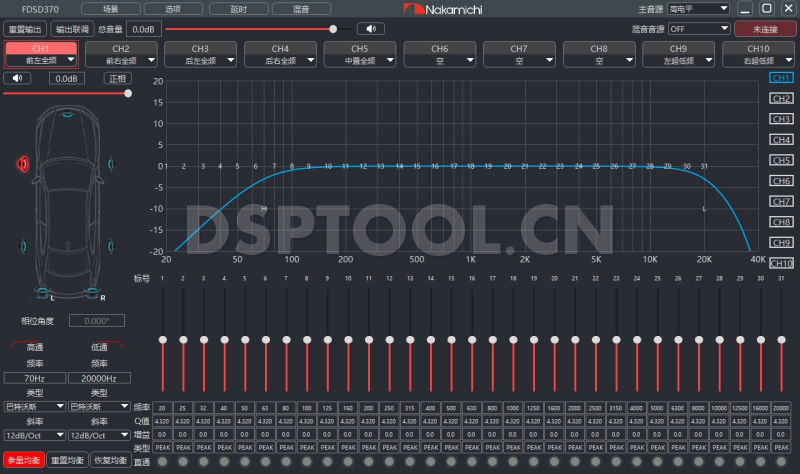Open the 混音音源 dropdown set to OFF

(x=684, y=29)
